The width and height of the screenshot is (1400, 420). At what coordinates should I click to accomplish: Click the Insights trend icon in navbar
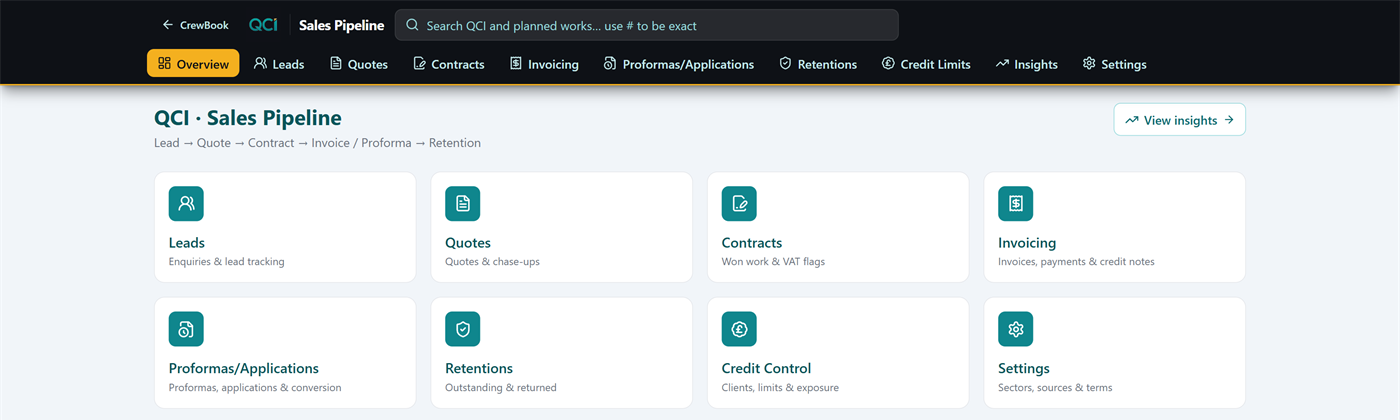(x=1002, y=63)
